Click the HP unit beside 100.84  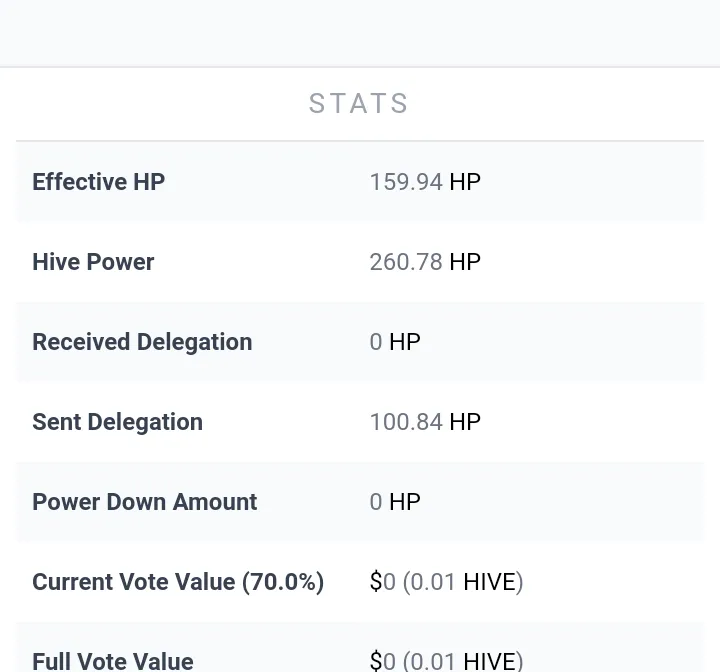click(x=465, y=422)
